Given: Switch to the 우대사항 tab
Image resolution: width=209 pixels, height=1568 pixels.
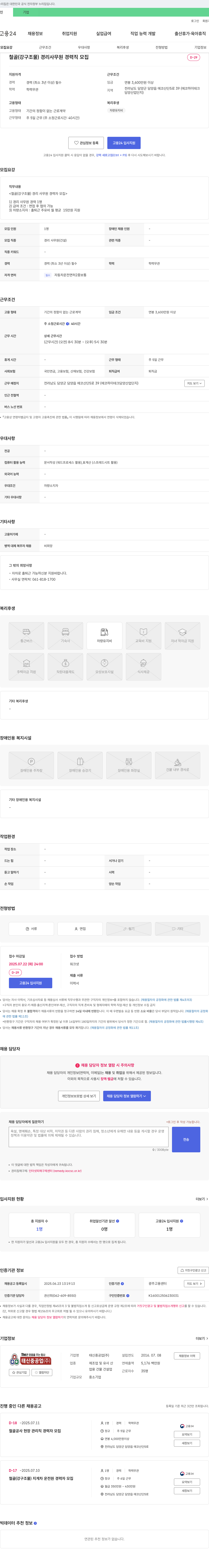Looking at the screenshot, I should tap(84, 48).
